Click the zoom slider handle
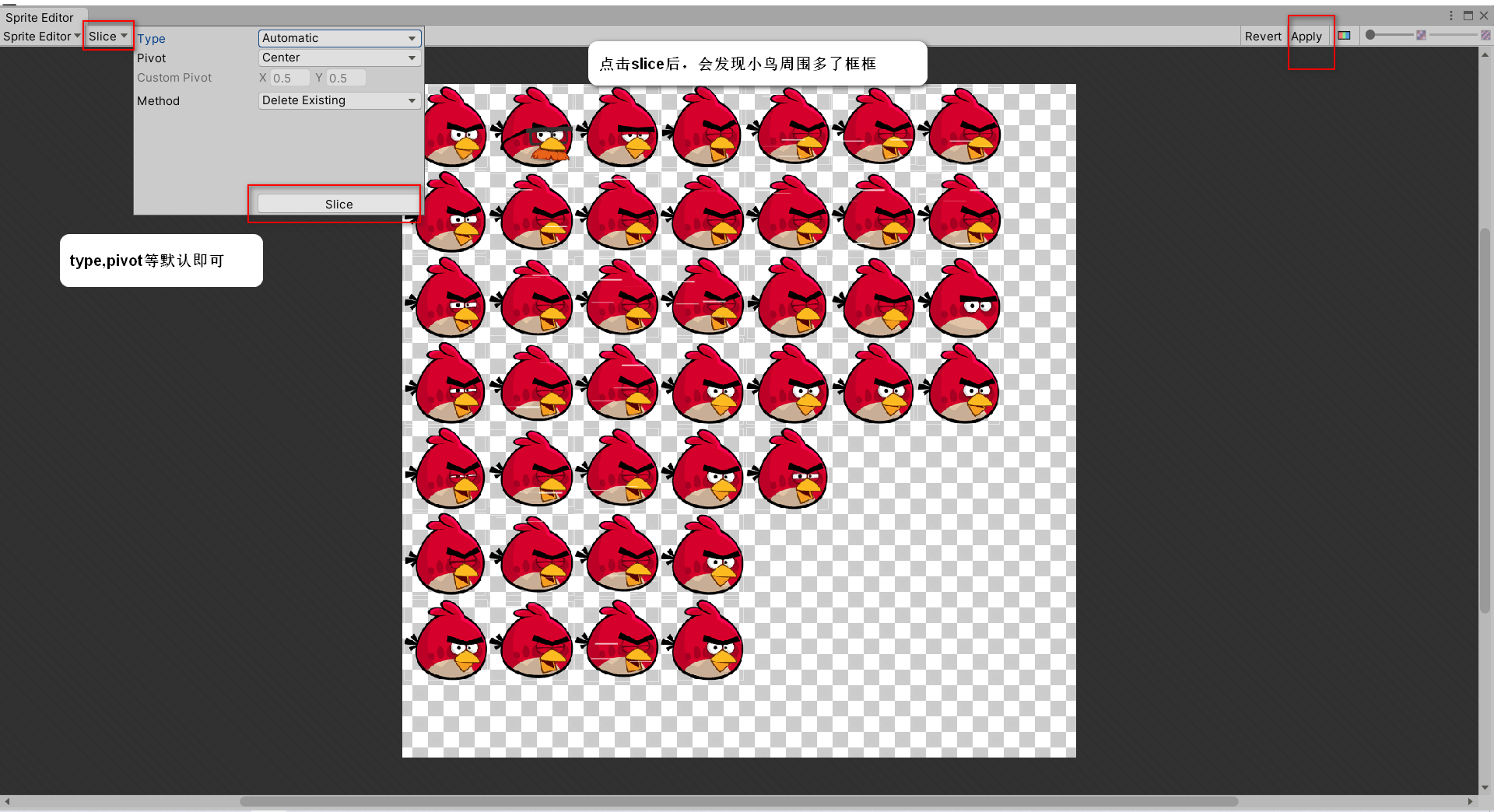The width and height of the screenshot is (1494, 812). coord(1370,35)
